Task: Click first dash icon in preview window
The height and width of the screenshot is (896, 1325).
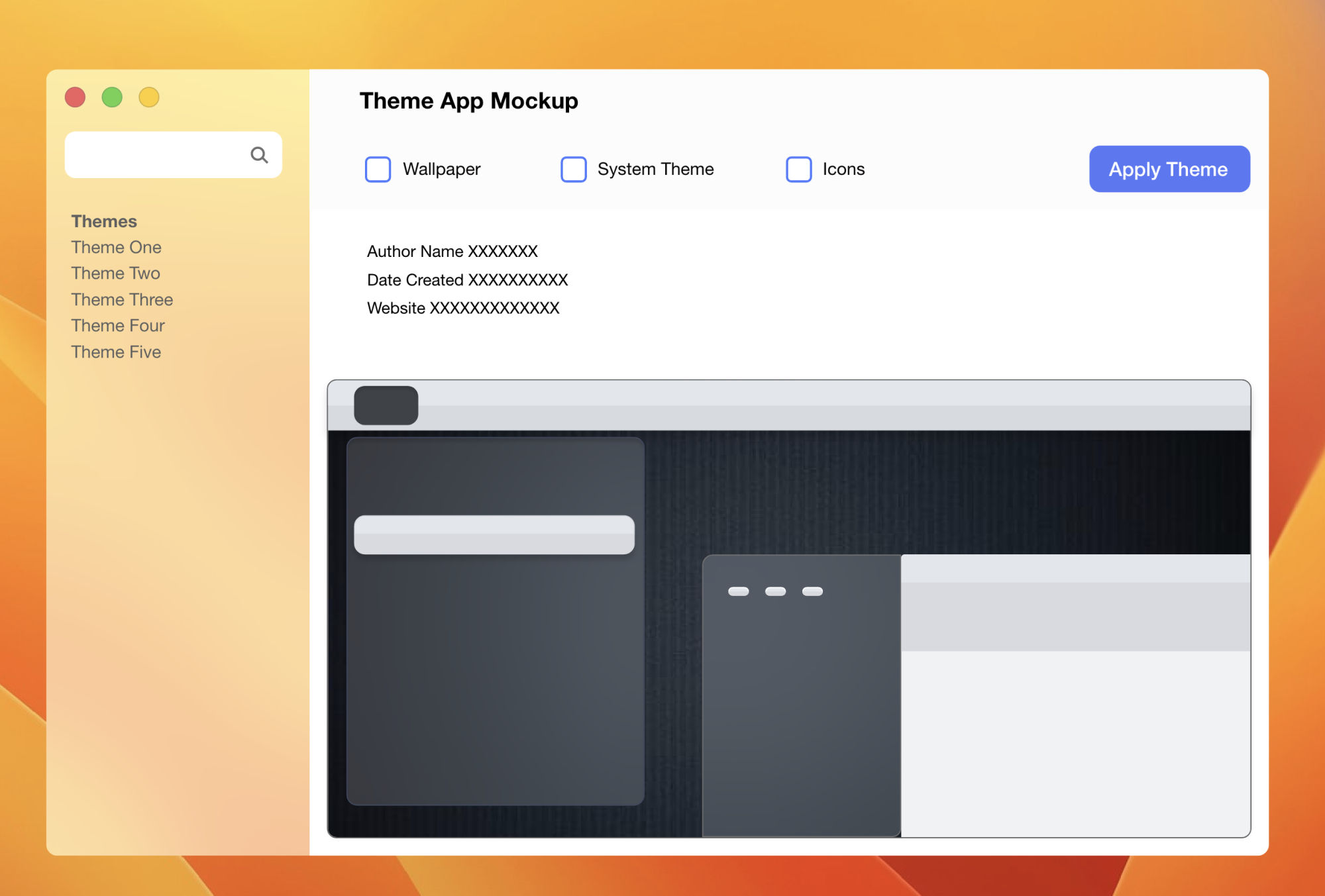Action: (739, 591)
